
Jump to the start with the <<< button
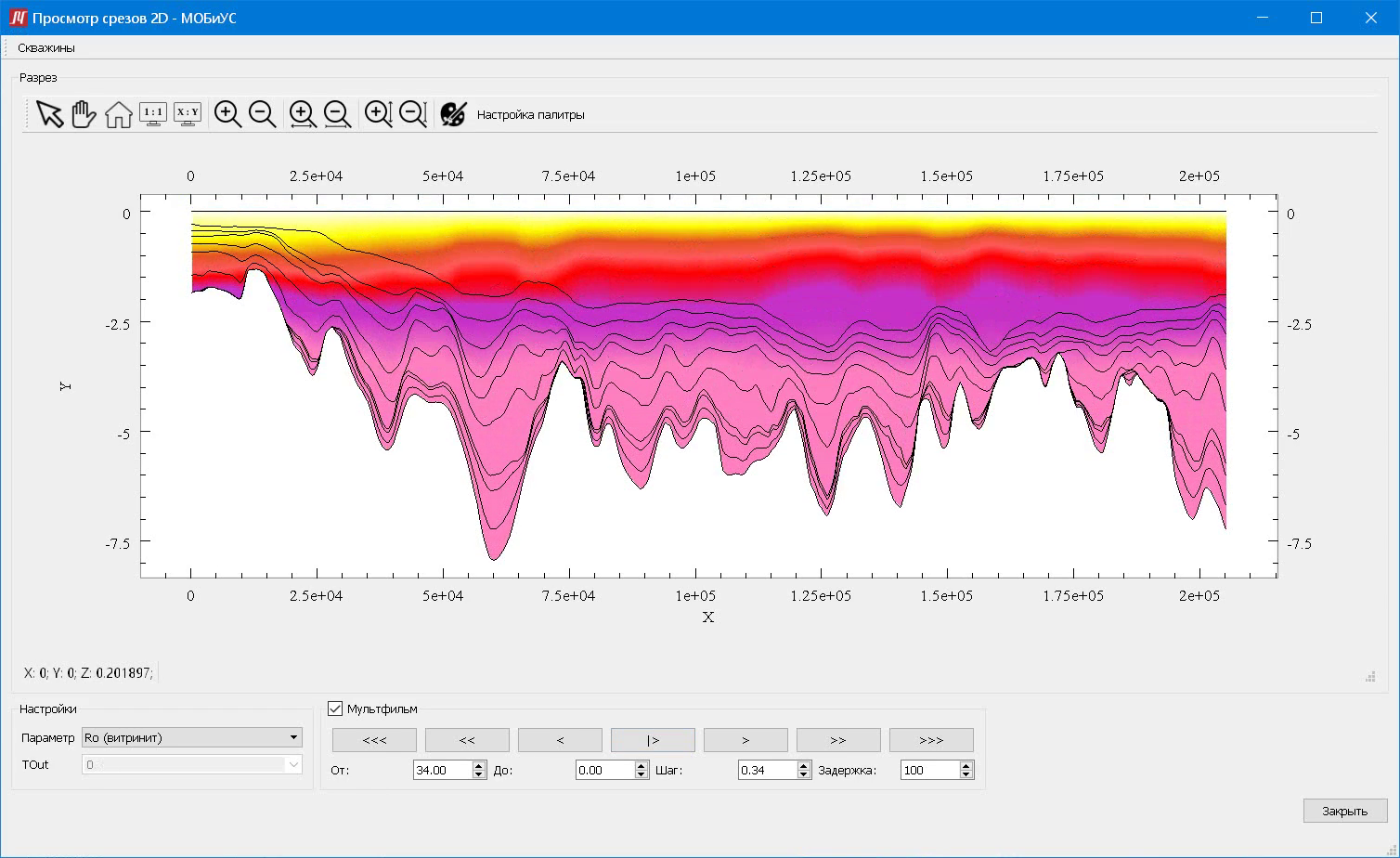click(374, 740)
